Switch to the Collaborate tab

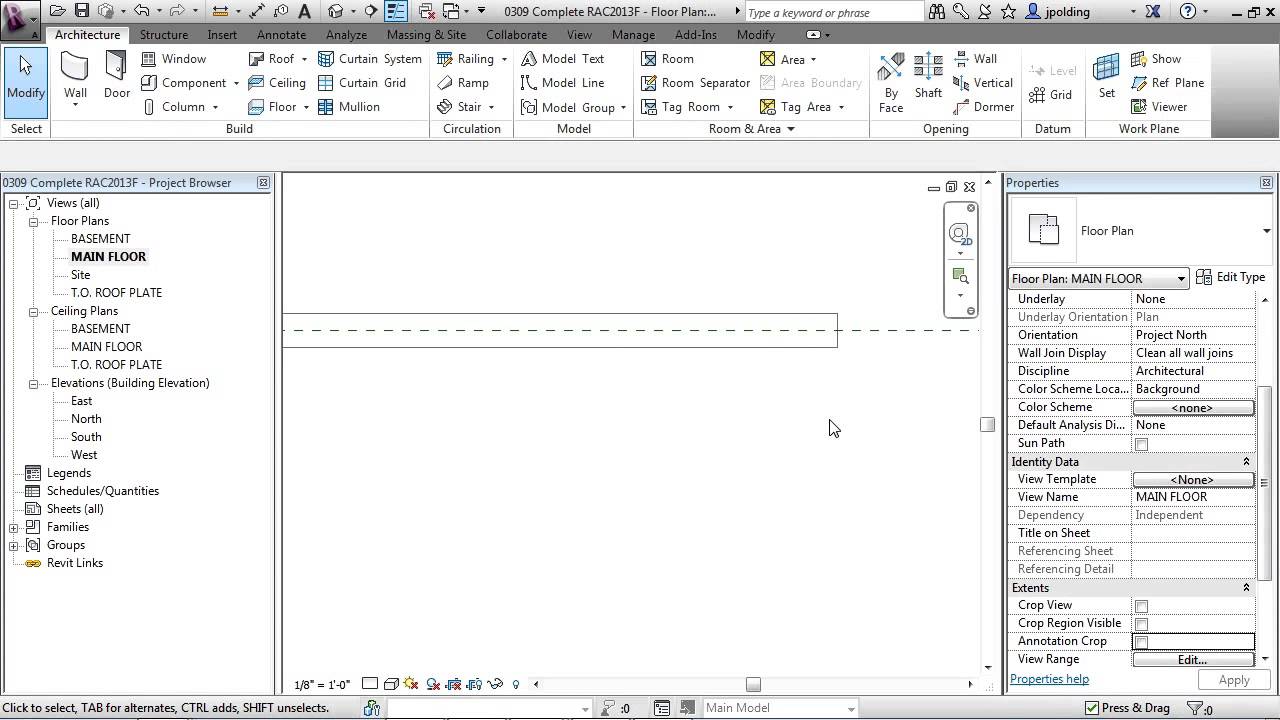point(516,34)
